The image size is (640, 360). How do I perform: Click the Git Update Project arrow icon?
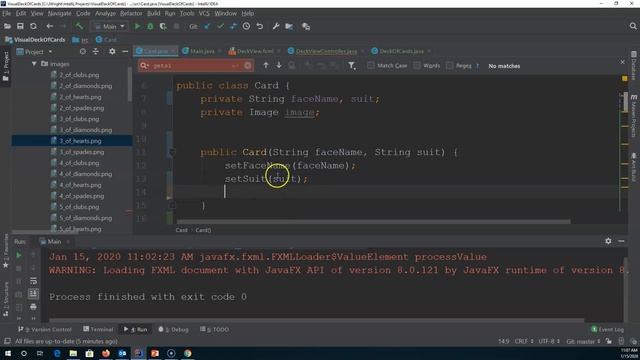coord(207,26)
